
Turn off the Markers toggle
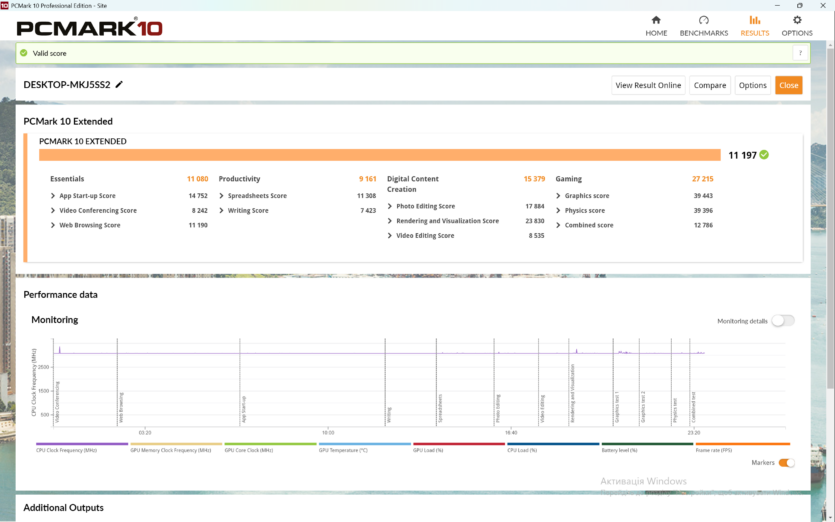[x=786, y=462]
